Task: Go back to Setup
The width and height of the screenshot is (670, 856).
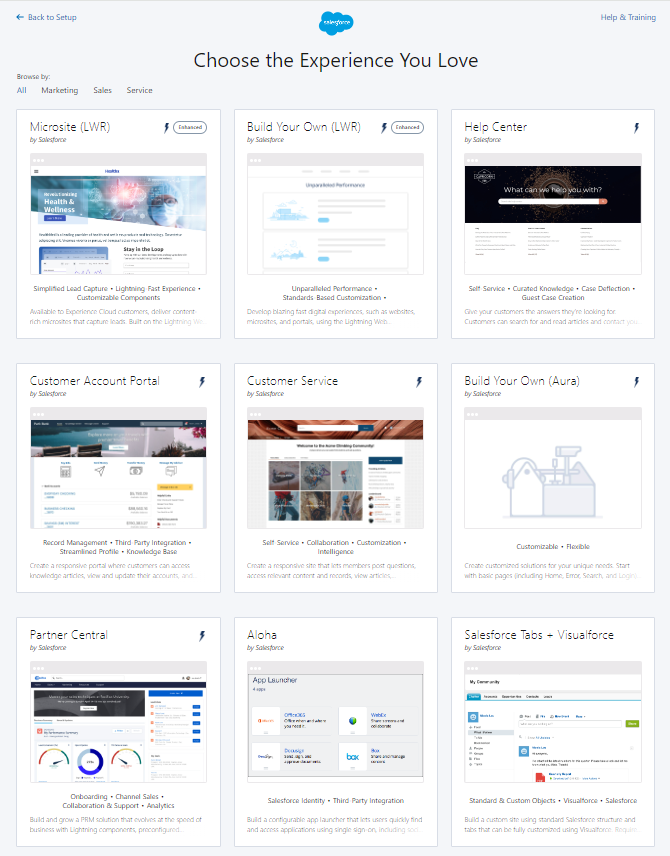Action: [x=46, y=17]
